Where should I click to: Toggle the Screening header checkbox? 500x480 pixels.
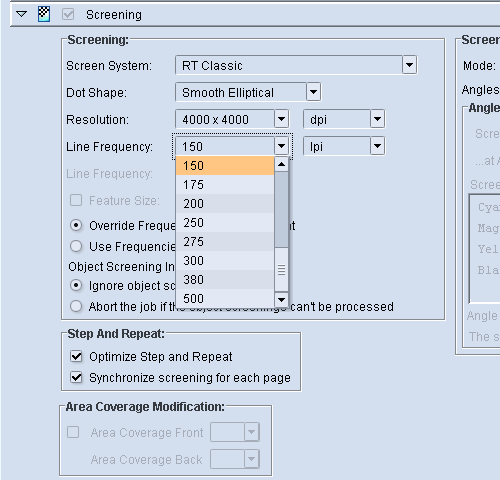point(68,14)
